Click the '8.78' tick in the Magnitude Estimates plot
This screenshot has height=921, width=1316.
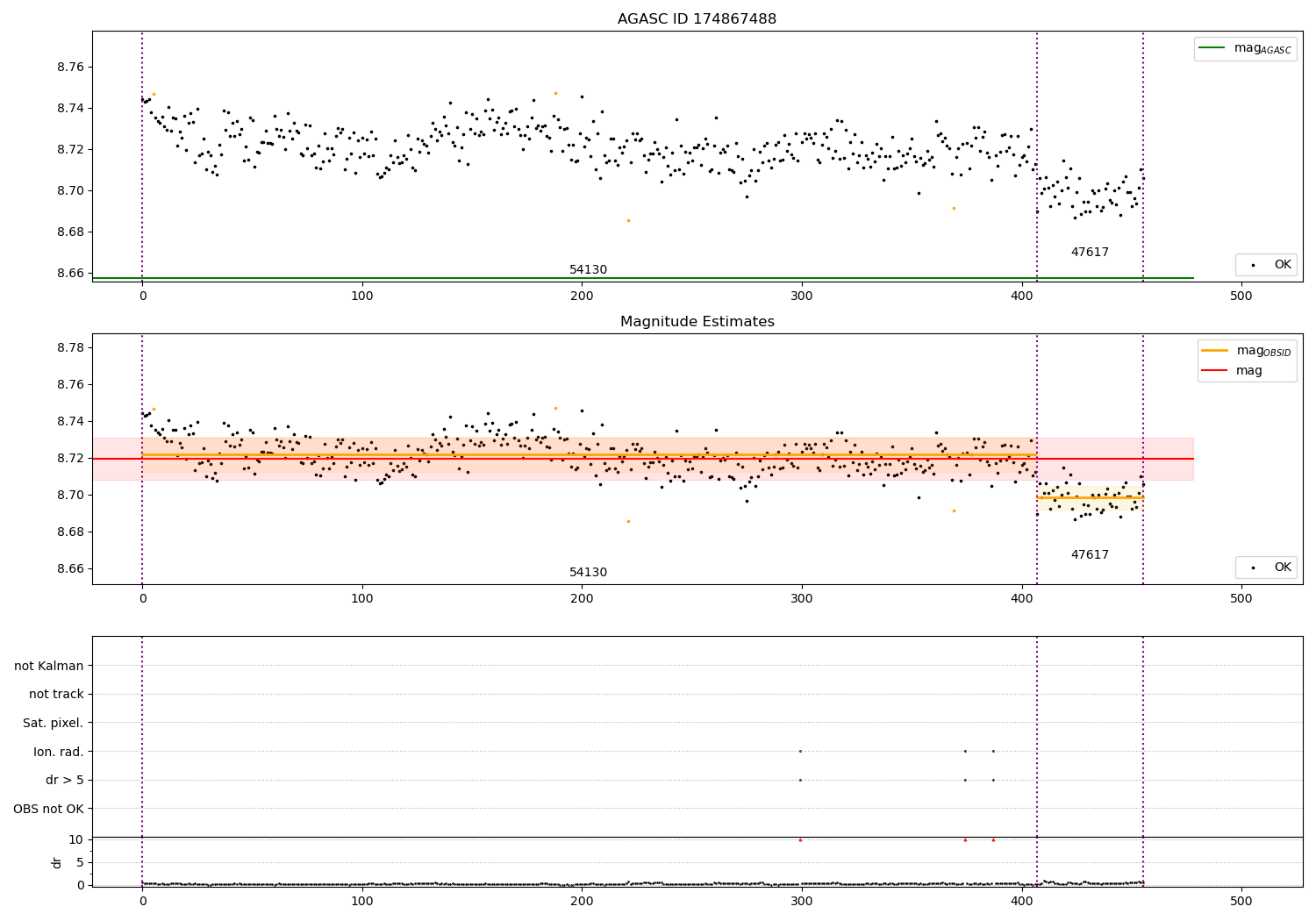point(70,348)
